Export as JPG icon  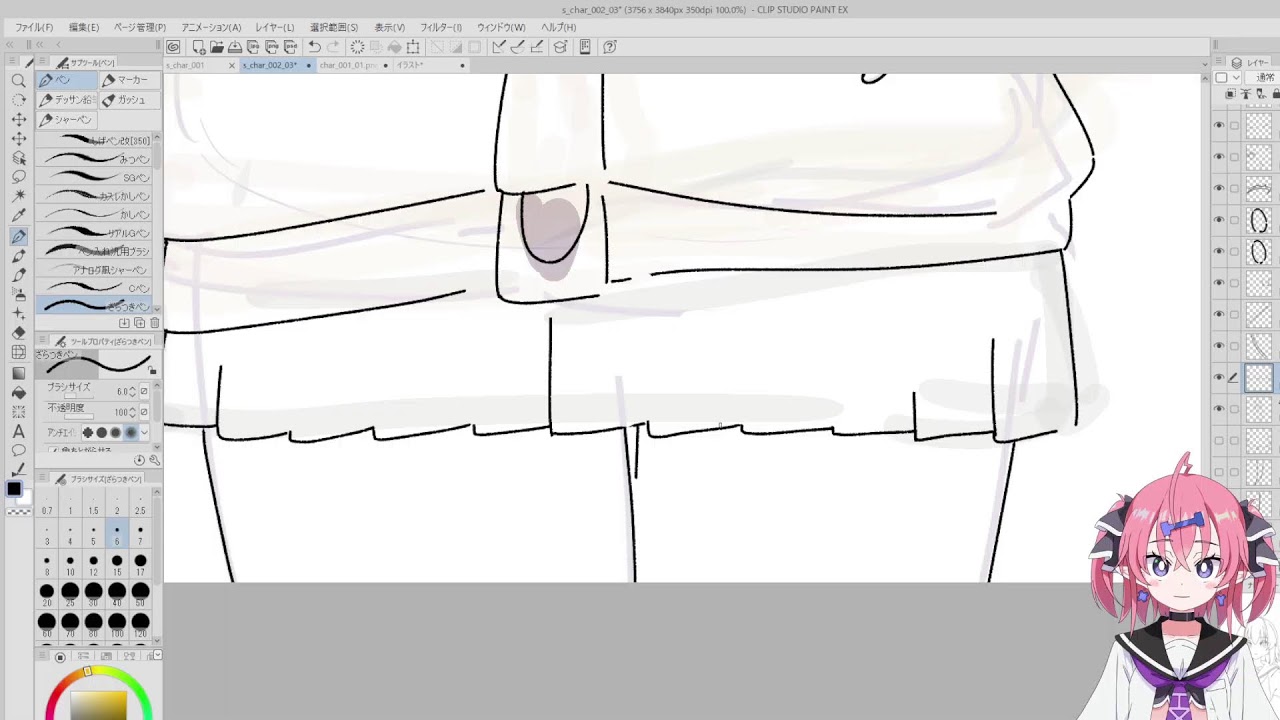click(x=253, y=47)
